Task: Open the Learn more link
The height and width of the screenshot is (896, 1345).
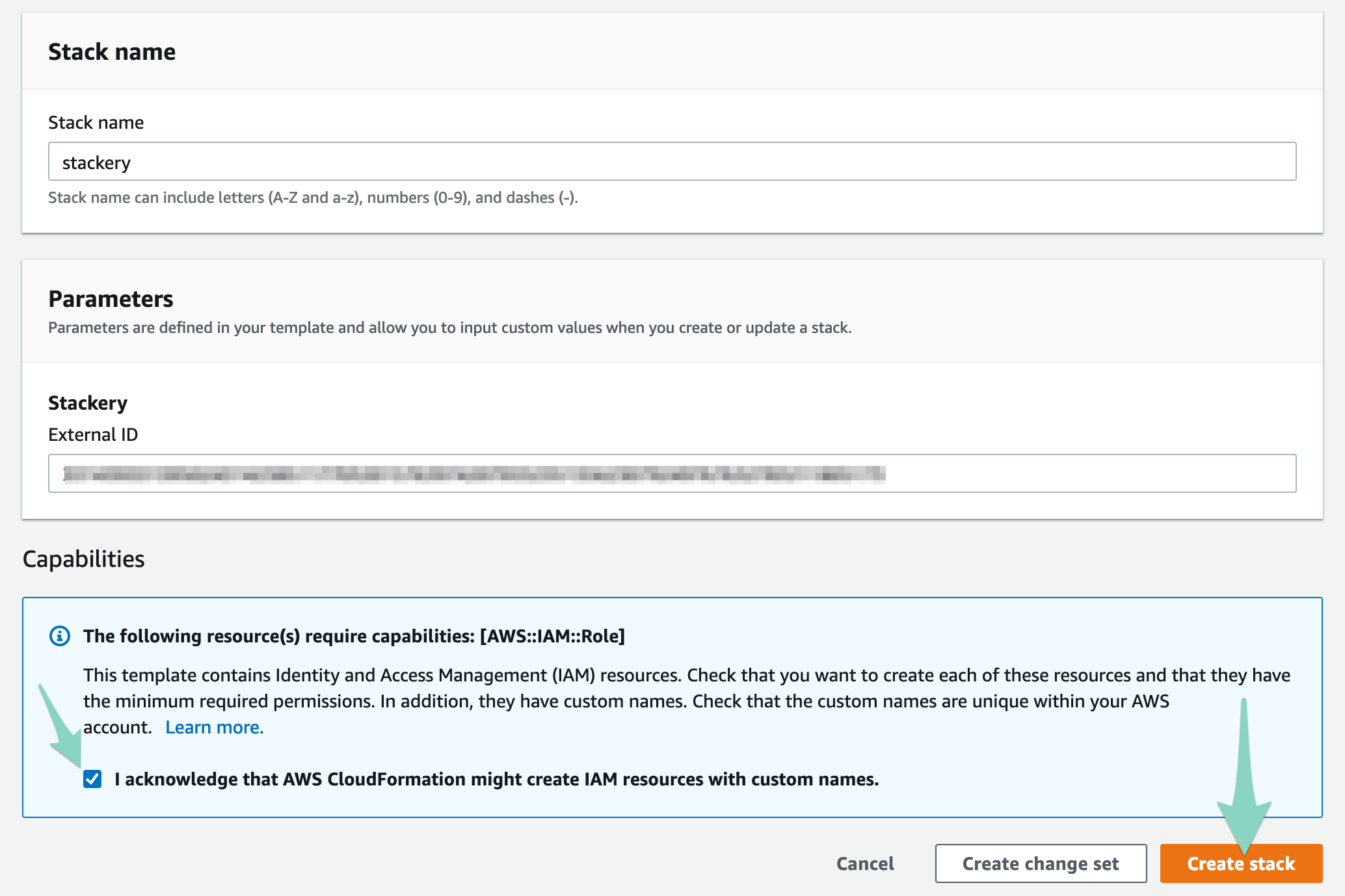Action: click(x=214, y=727)
